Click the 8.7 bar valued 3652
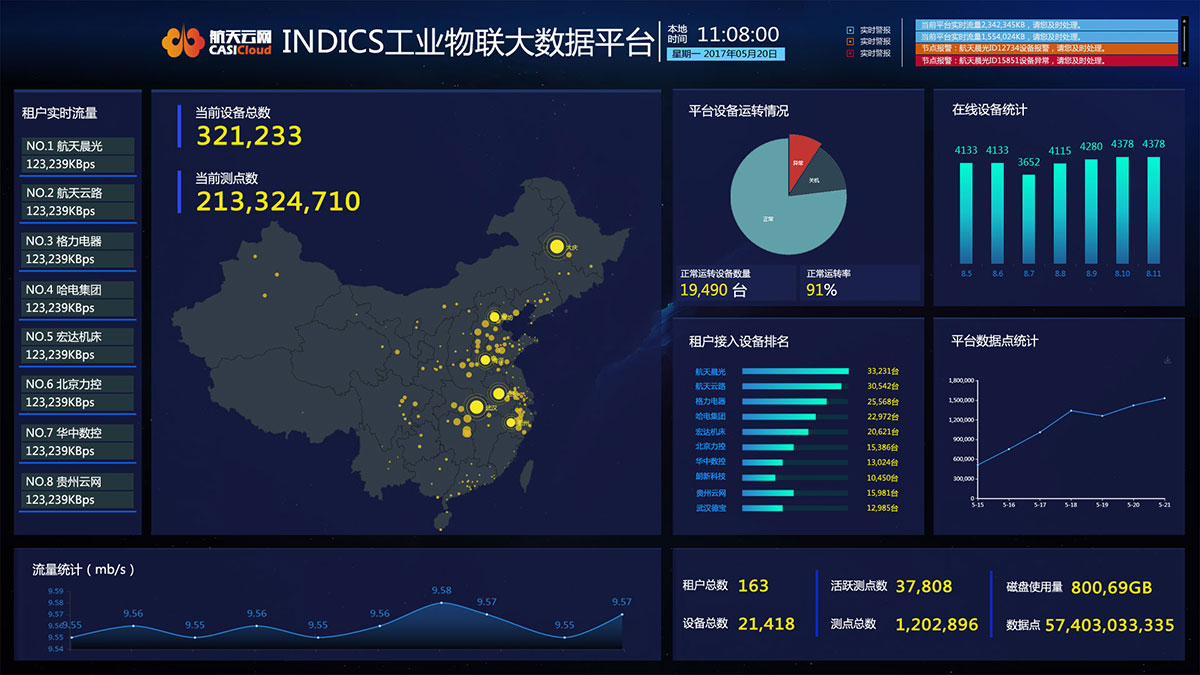Viewport: 1200px width, 675px height. 1029,219
